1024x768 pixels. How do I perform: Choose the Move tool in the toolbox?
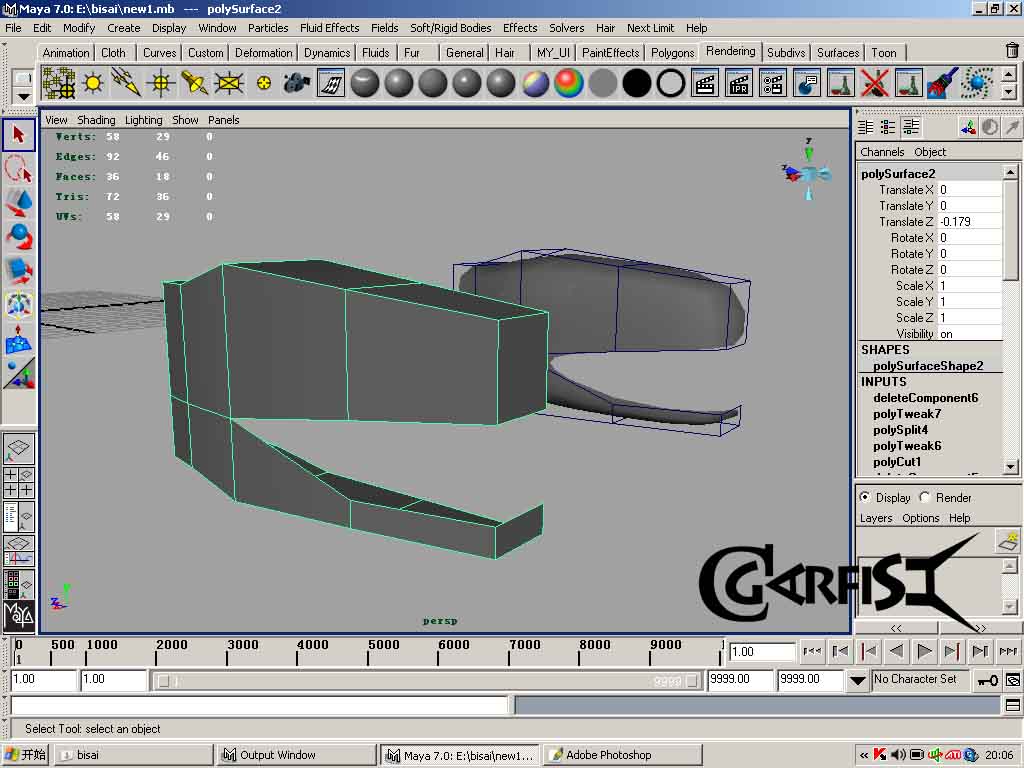(x=18, y=203)
